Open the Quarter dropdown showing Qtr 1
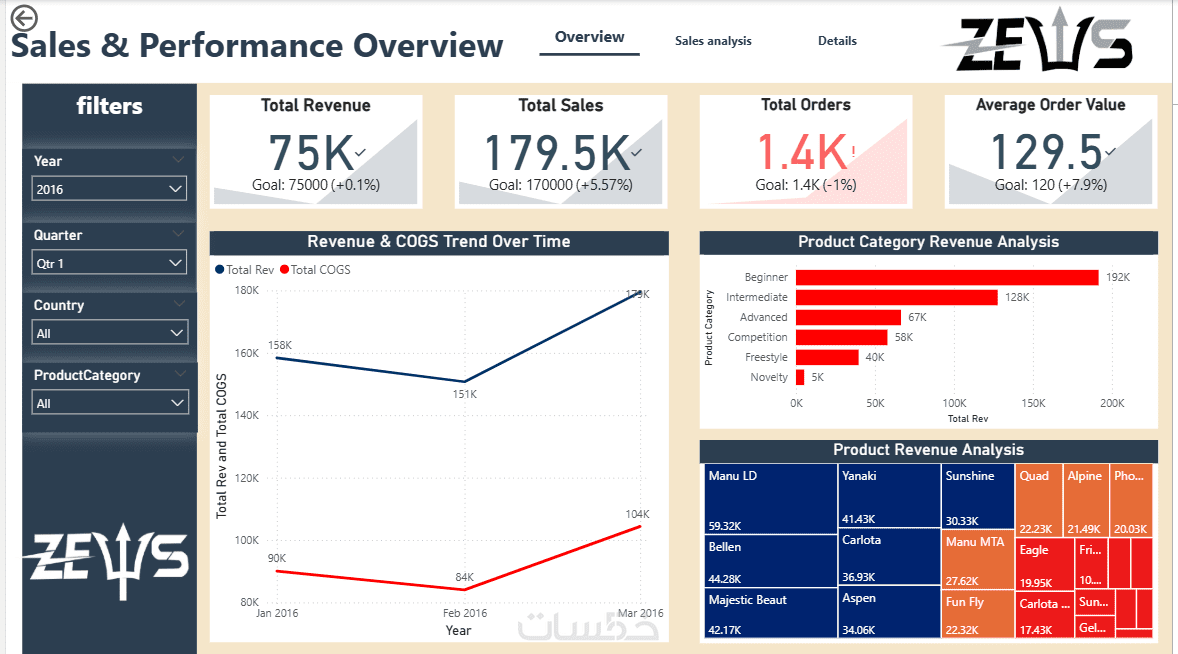Screen dimensions: 1178x654 click(x=109, y=264)
